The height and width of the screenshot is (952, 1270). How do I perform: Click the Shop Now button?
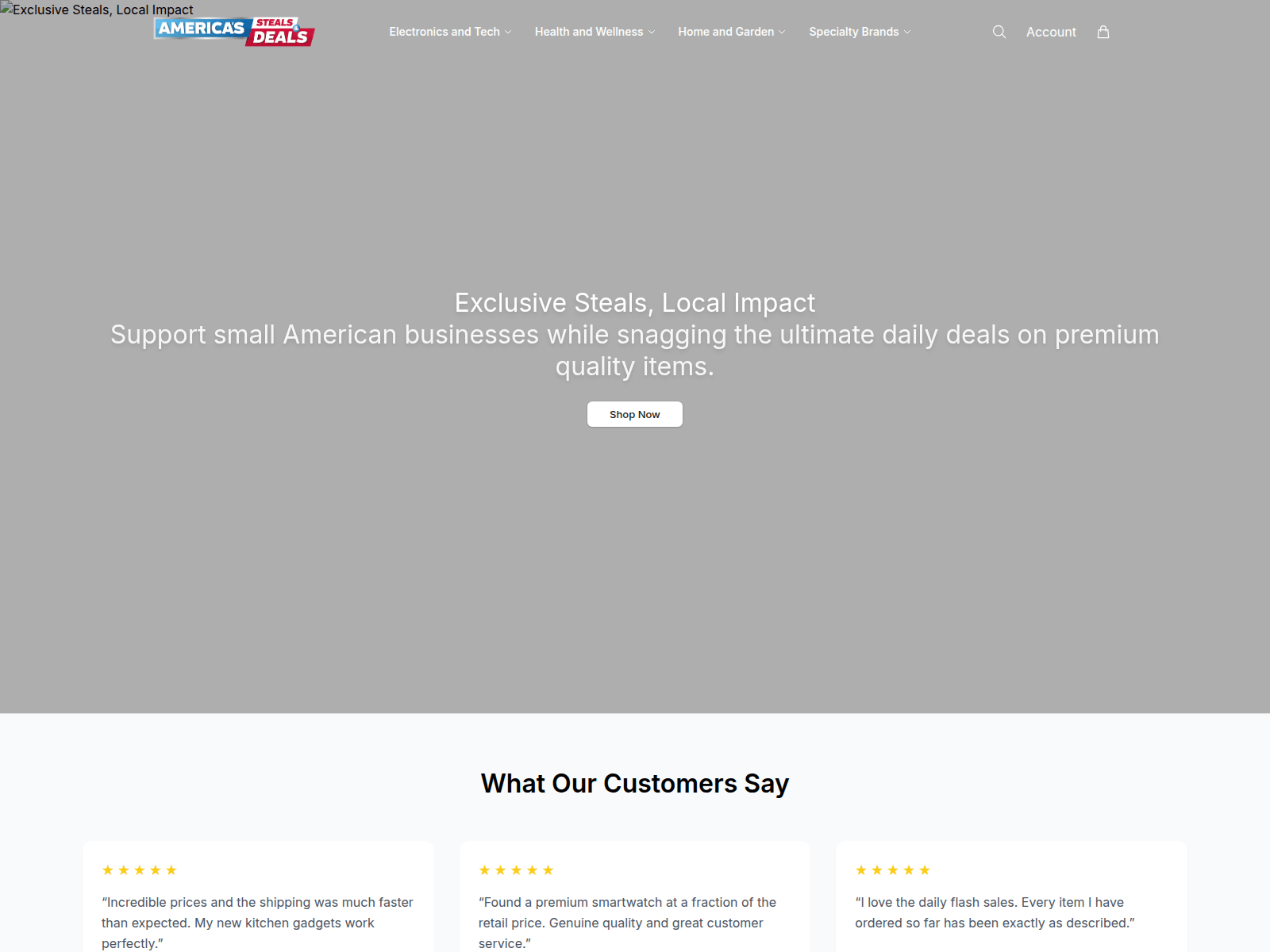pyautogui.click(x=635, y=414)
